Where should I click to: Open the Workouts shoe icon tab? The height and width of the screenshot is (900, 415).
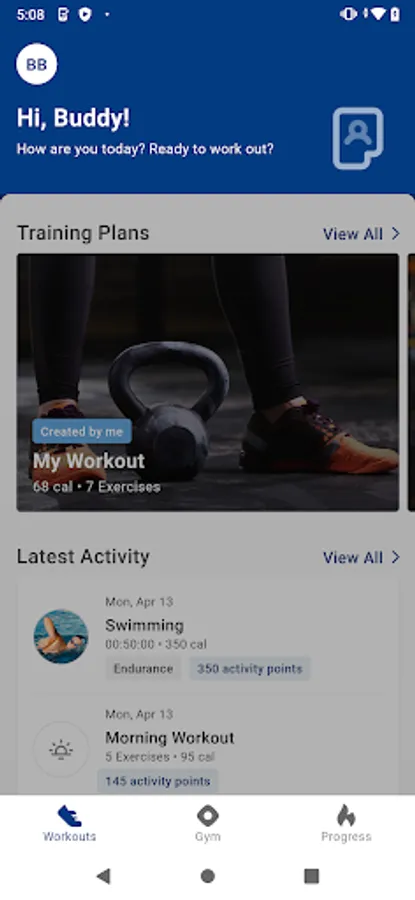(x=69, y=816)
